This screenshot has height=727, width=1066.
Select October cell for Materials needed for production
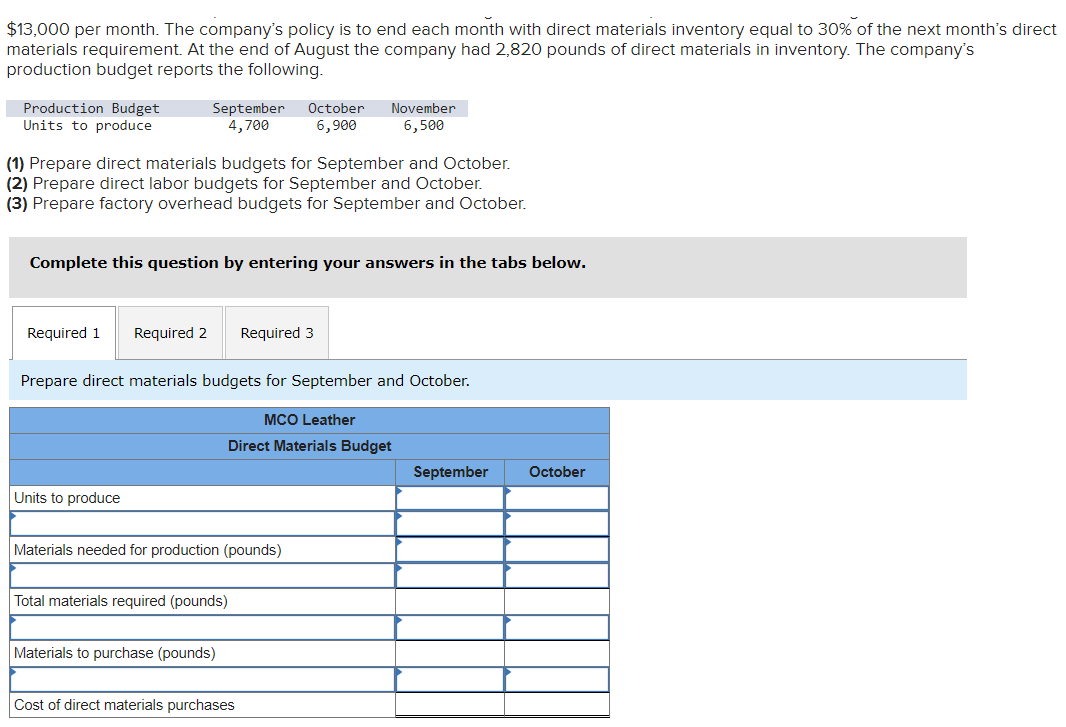pos(557,550)
